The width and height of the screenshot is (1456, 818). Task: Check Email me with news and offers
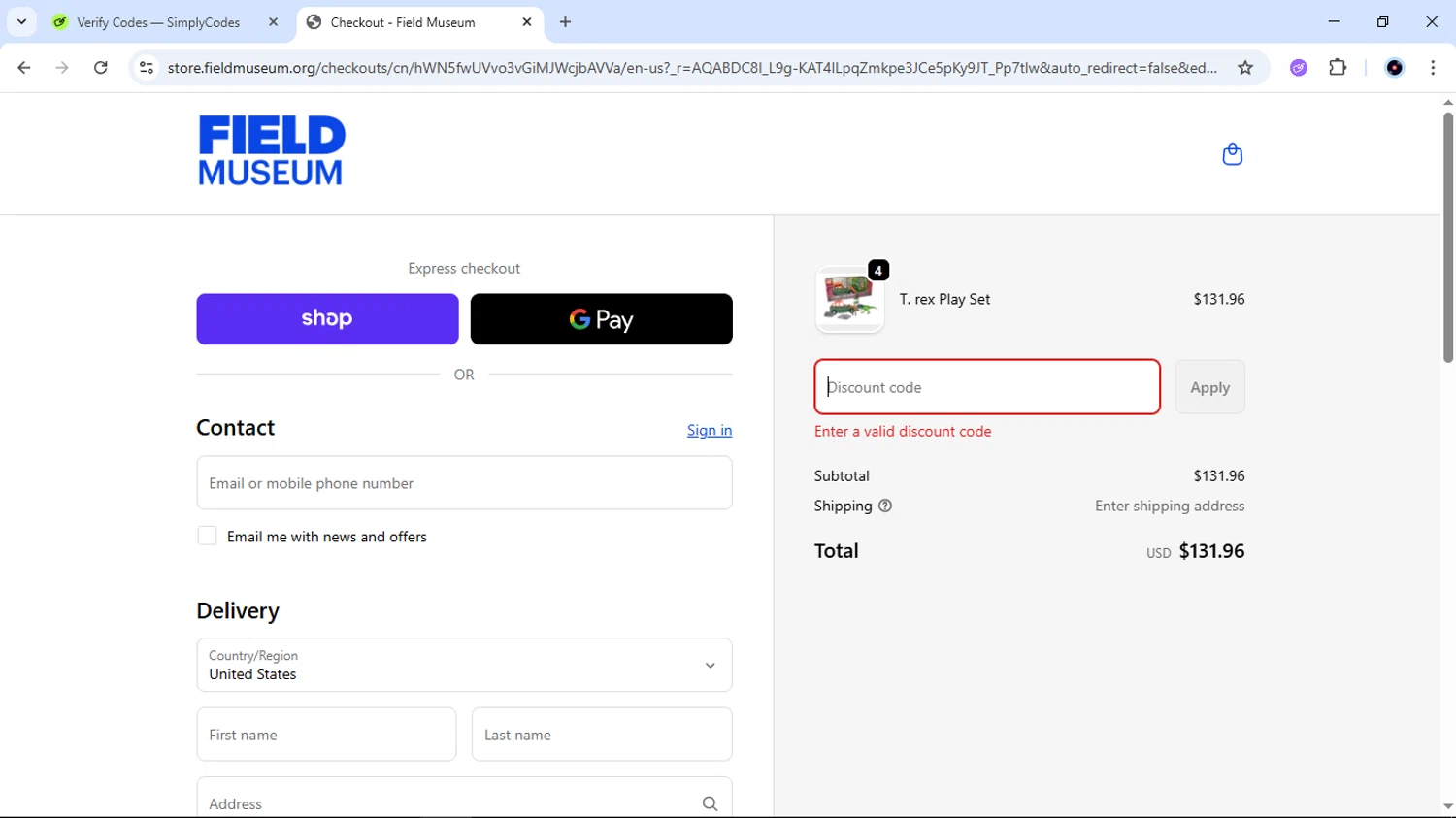click(x=207, y=536)
